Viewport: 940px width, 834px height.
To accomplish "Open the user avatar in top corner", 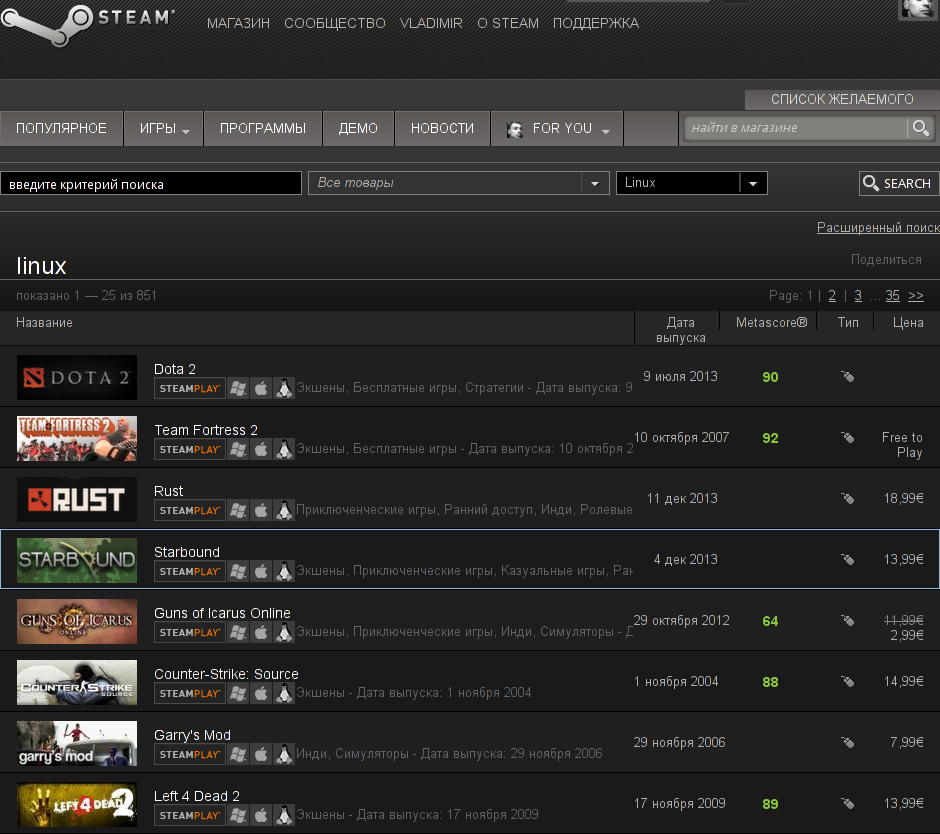I will tap(918, 10).
